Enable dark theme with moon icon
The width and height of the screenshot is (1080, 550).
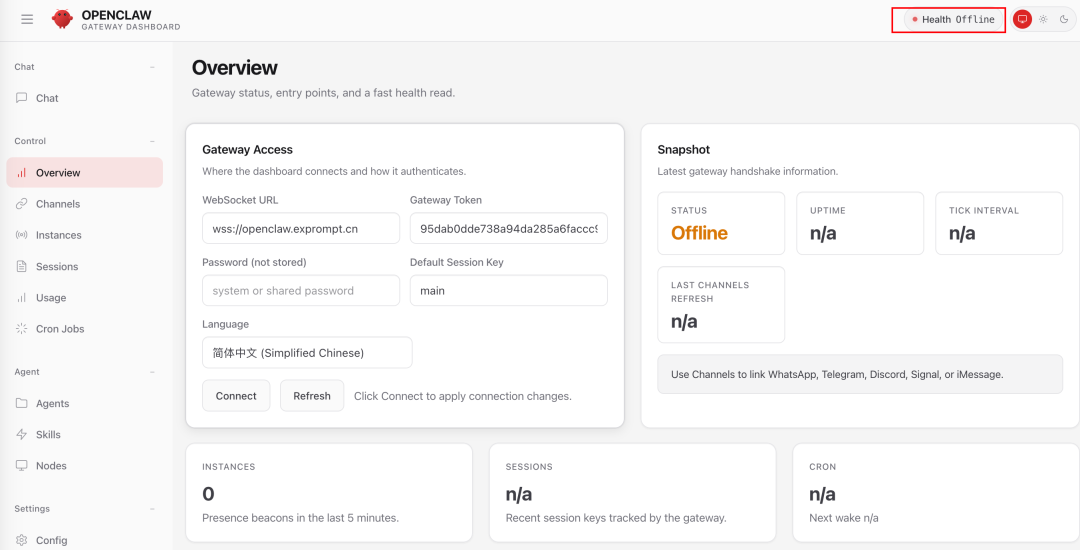(1064, 19)
